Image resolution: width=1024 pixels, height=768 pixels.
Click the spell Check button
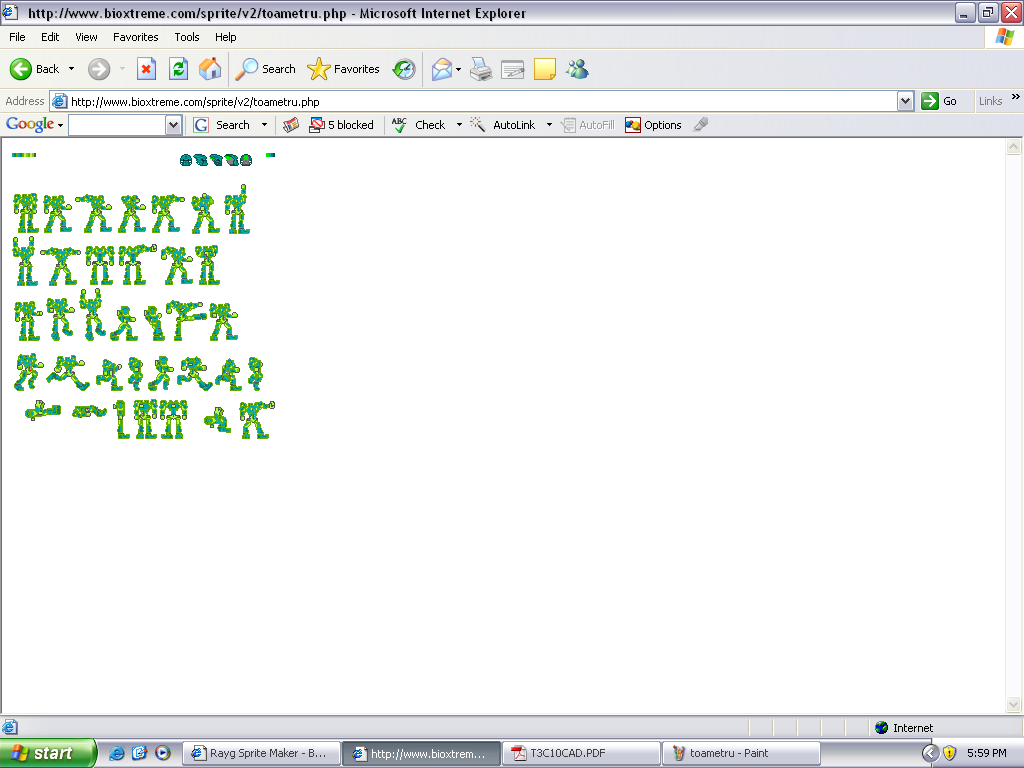pyautogui.click(x=419, y=125)
